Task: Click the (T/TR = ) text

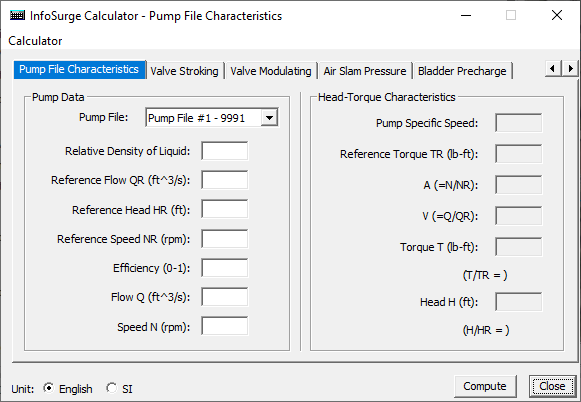Action: (485, 275)
